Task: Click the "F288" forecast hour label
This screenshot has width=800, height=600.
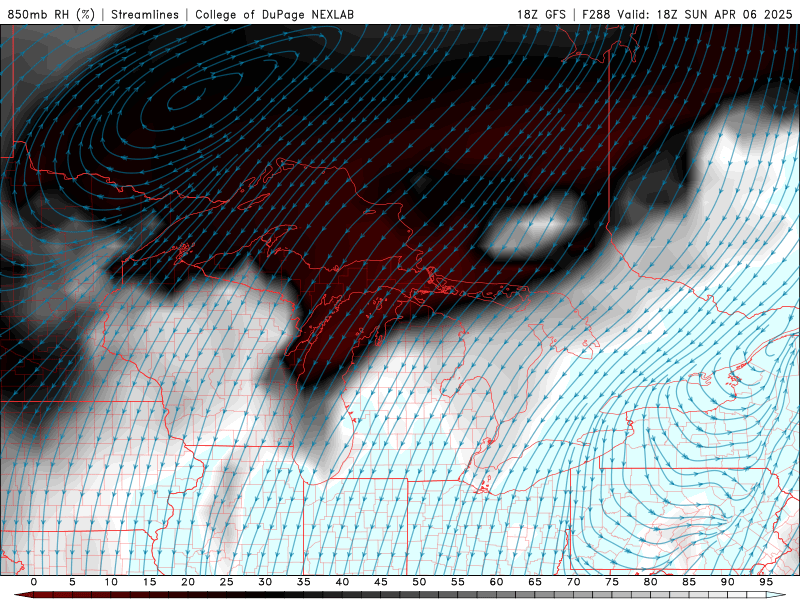Action: pyautogui.click(x=596, y=14)
